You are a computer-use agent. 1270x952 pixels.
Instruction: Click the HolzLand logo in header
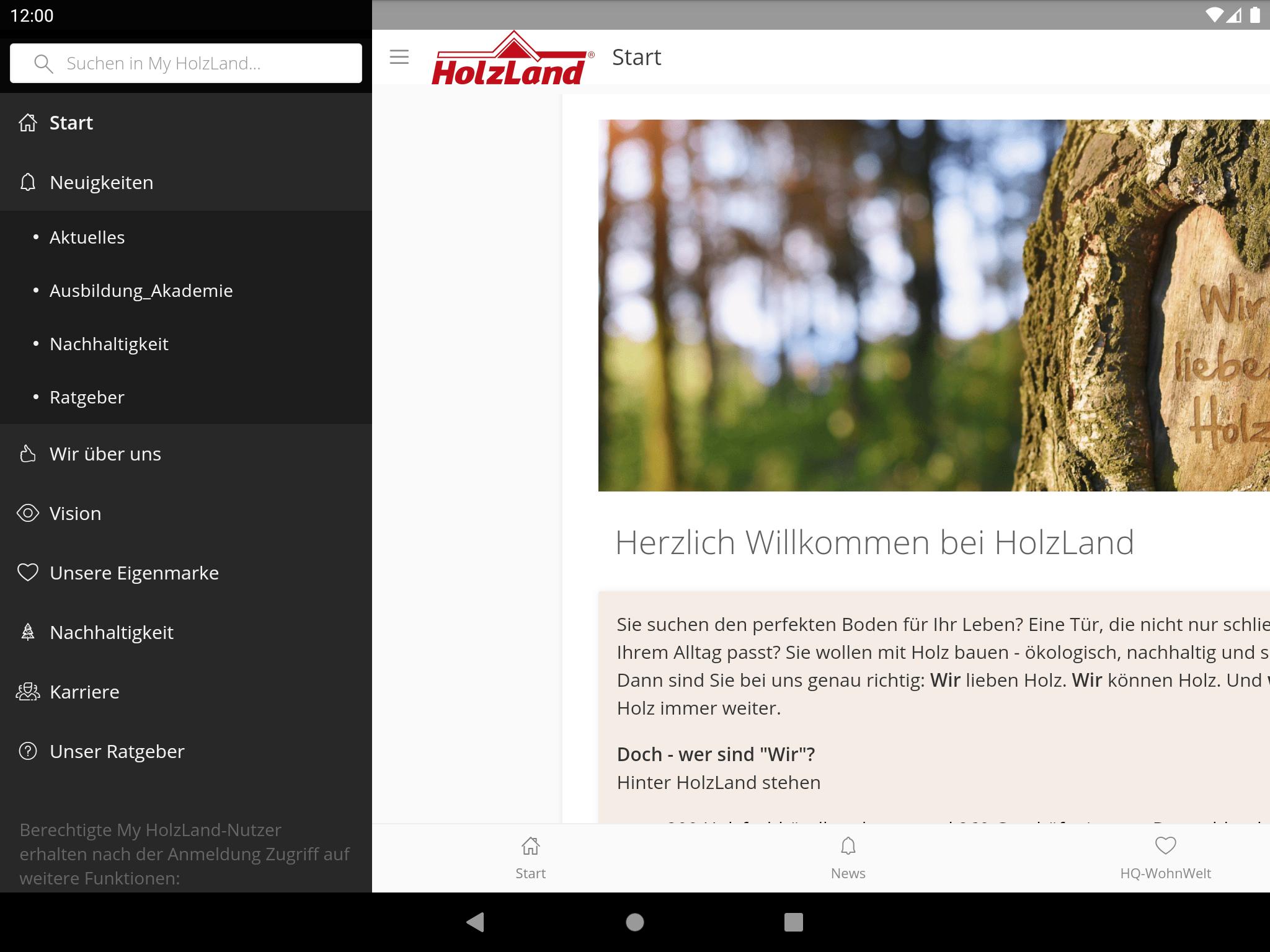pos(513,58)
